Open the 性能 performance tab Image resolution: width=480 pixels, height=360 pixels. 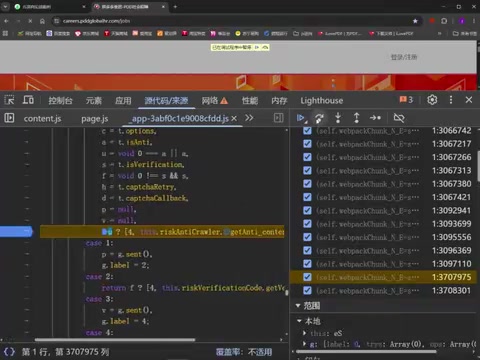250,100
